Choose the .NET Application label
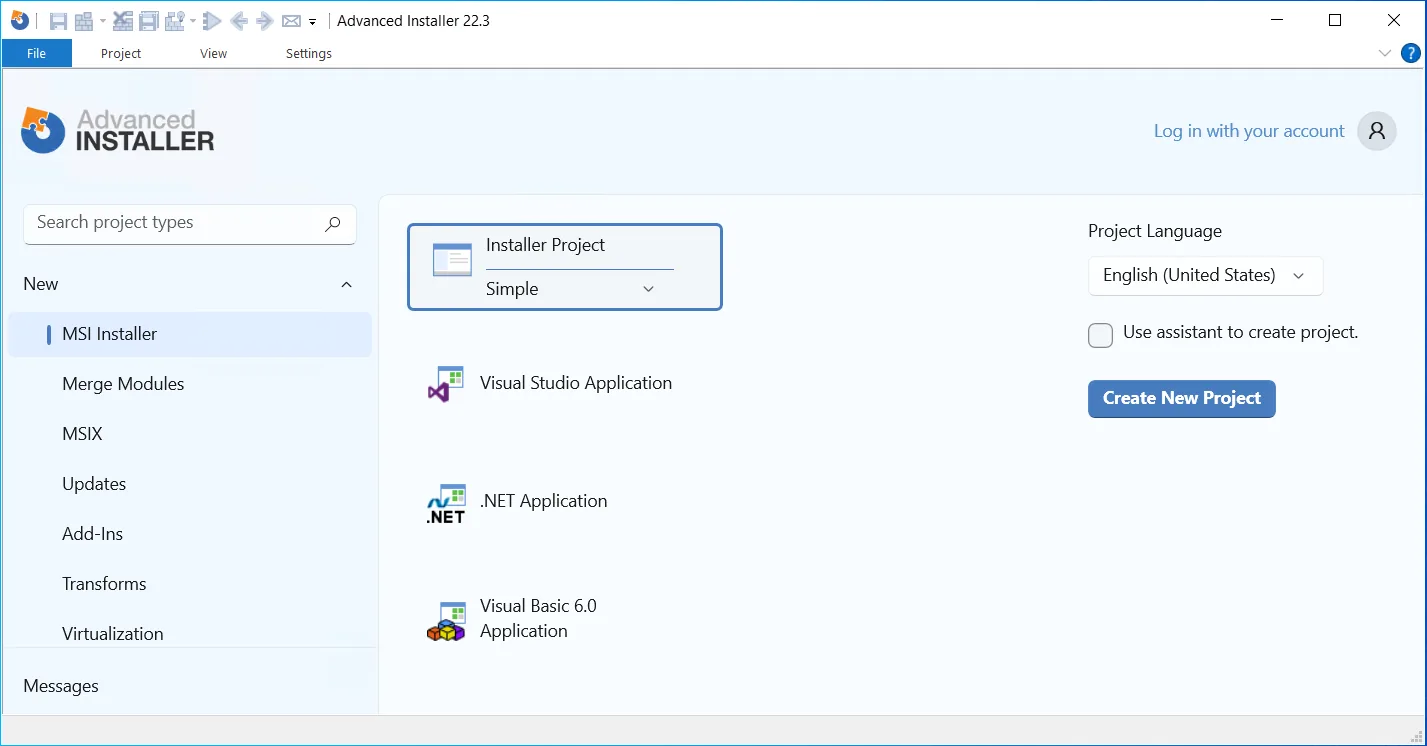1427x746 pixels. point(544,501)
